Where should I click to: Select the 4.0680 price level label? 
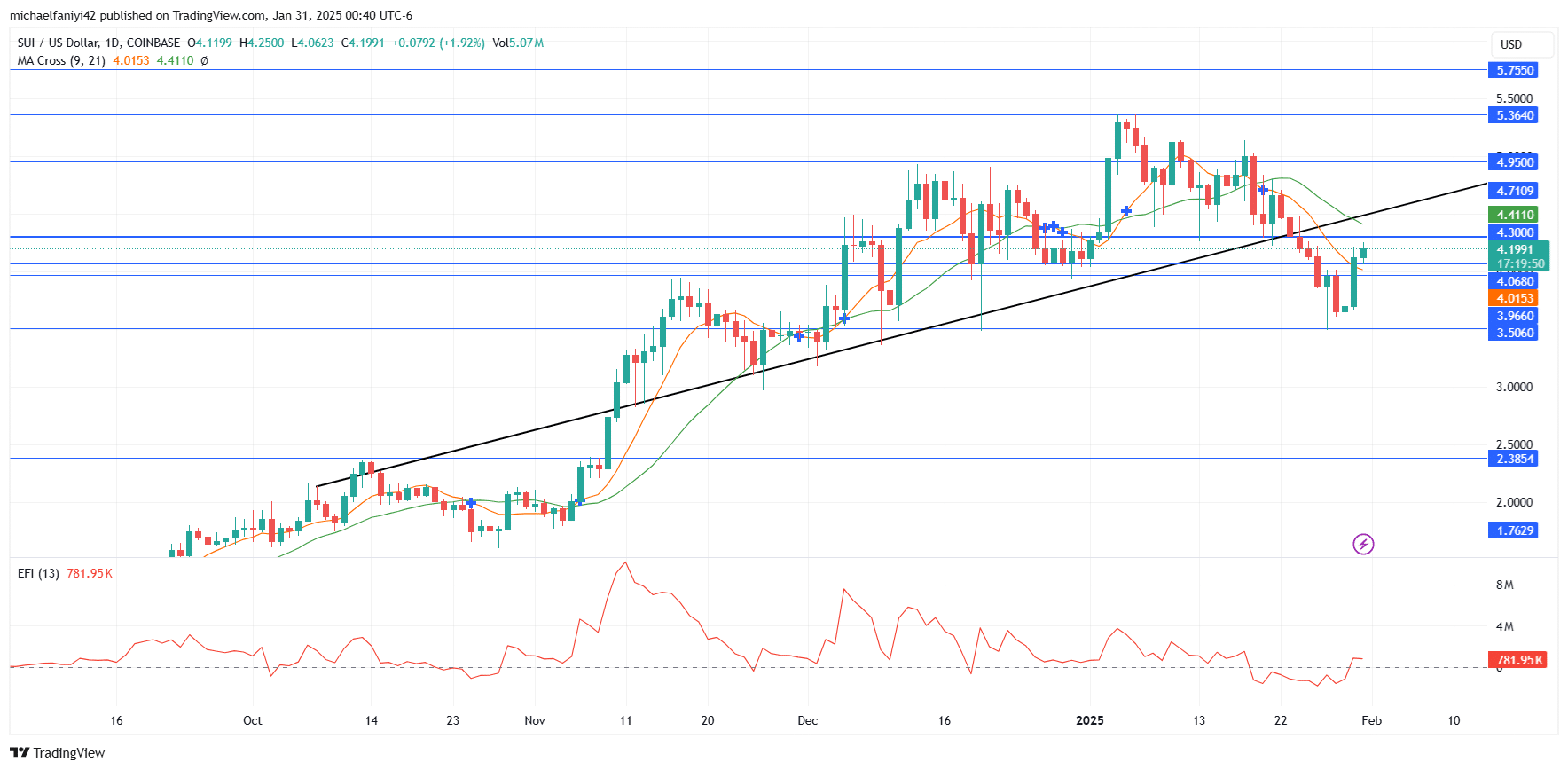(1515, 281)
